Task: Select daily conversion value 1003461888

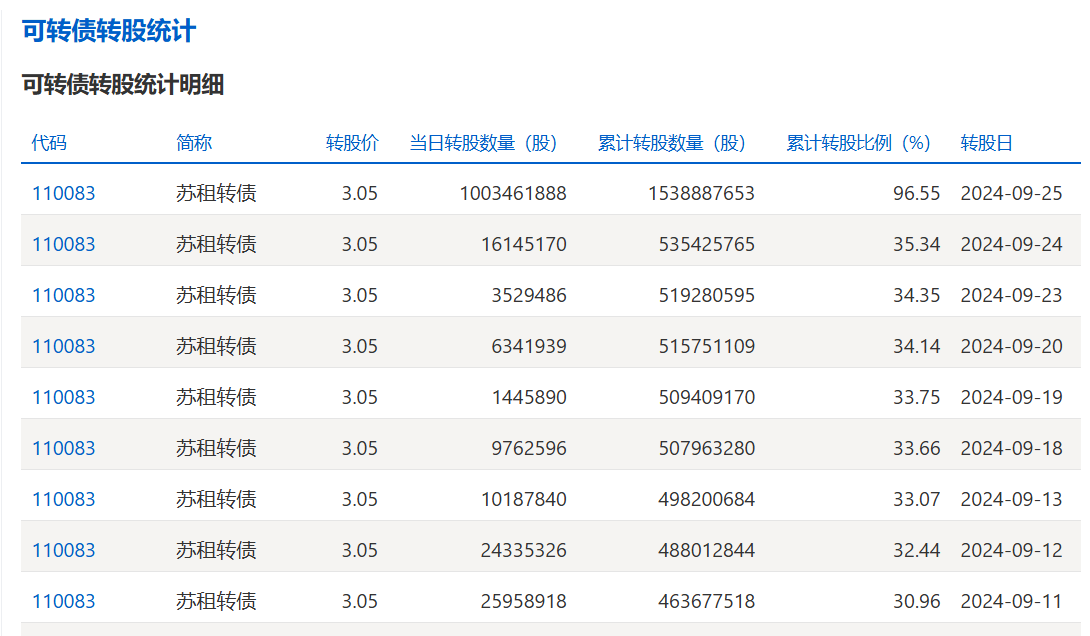Action: [513, 193]
